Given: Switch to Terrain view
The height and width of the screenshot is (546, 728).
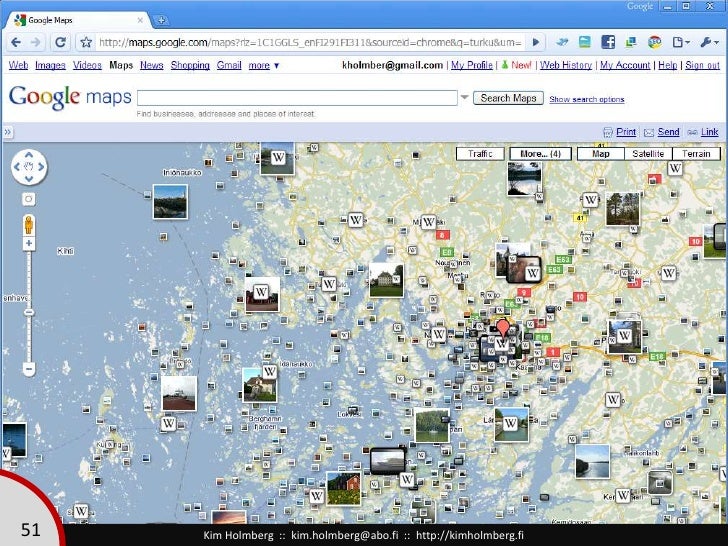Looking at the screenshot, I should [696, 154].
